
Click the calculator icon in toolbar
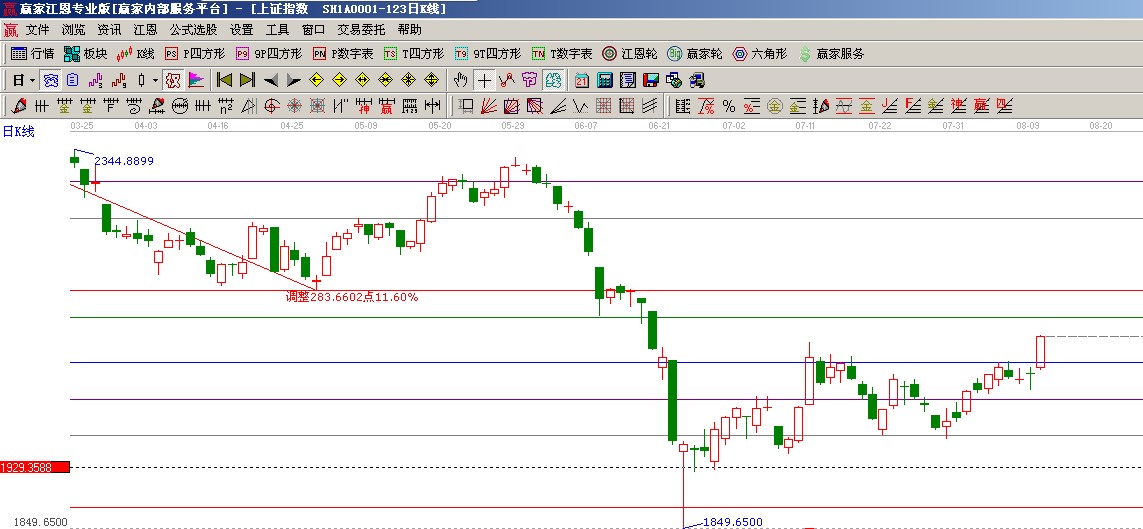(605, 80)
